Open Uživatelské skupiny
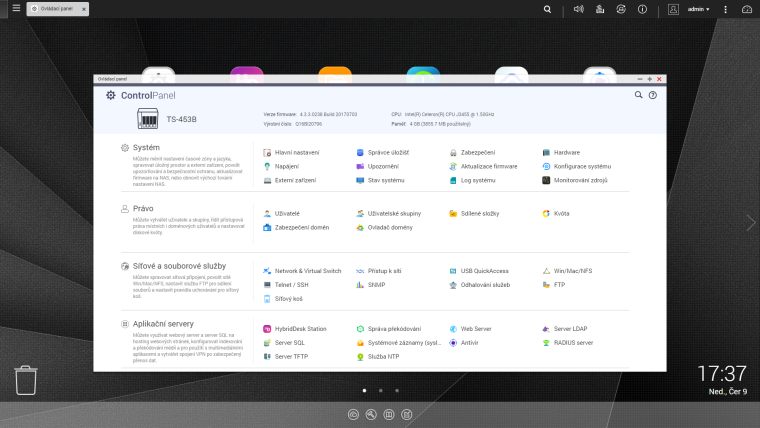This screenshot has height=428, width=760. (x=389, y=213)
